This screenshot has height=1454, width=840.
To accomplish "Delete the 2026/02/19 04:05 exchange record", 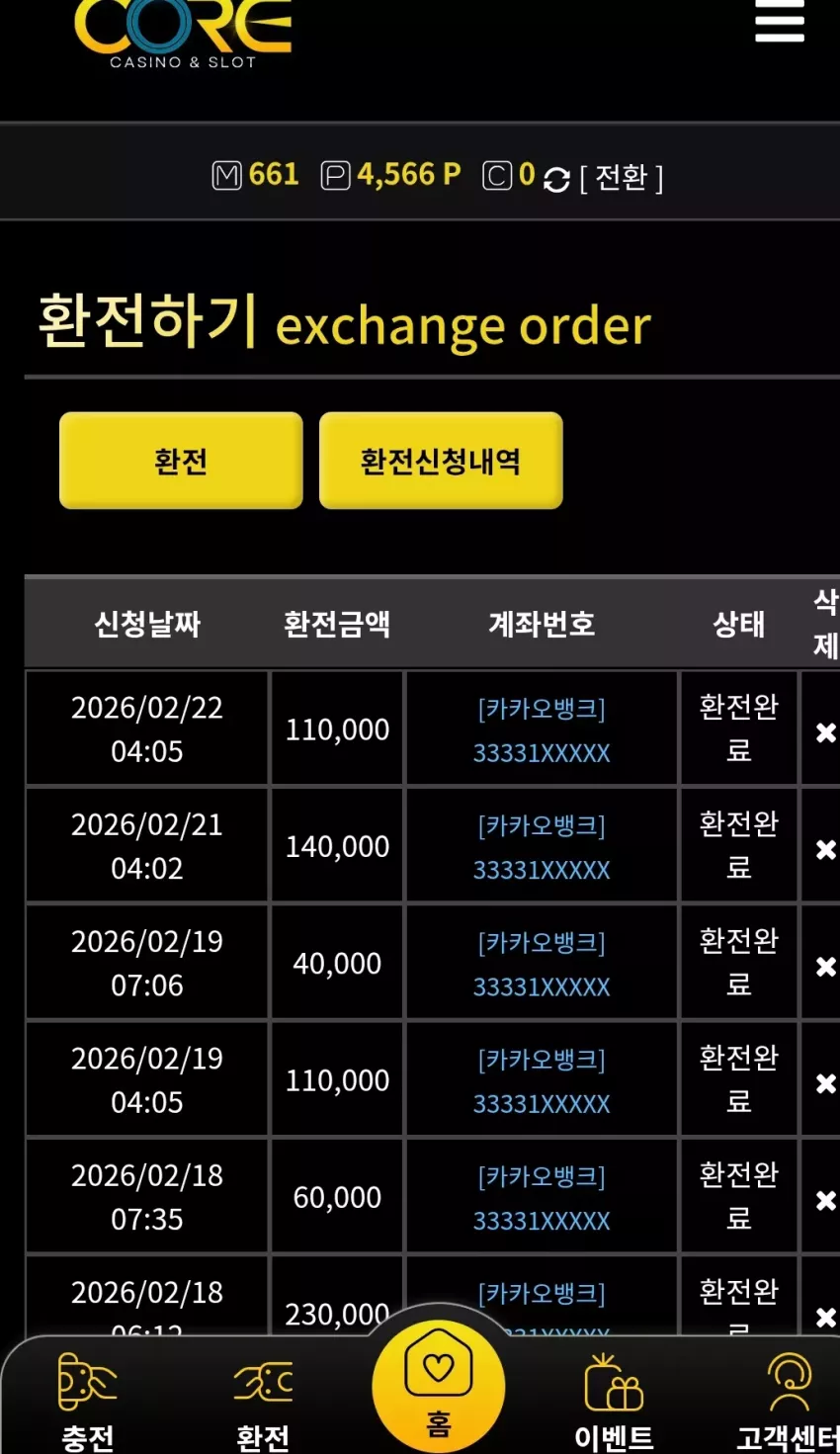I will 825,1083.
